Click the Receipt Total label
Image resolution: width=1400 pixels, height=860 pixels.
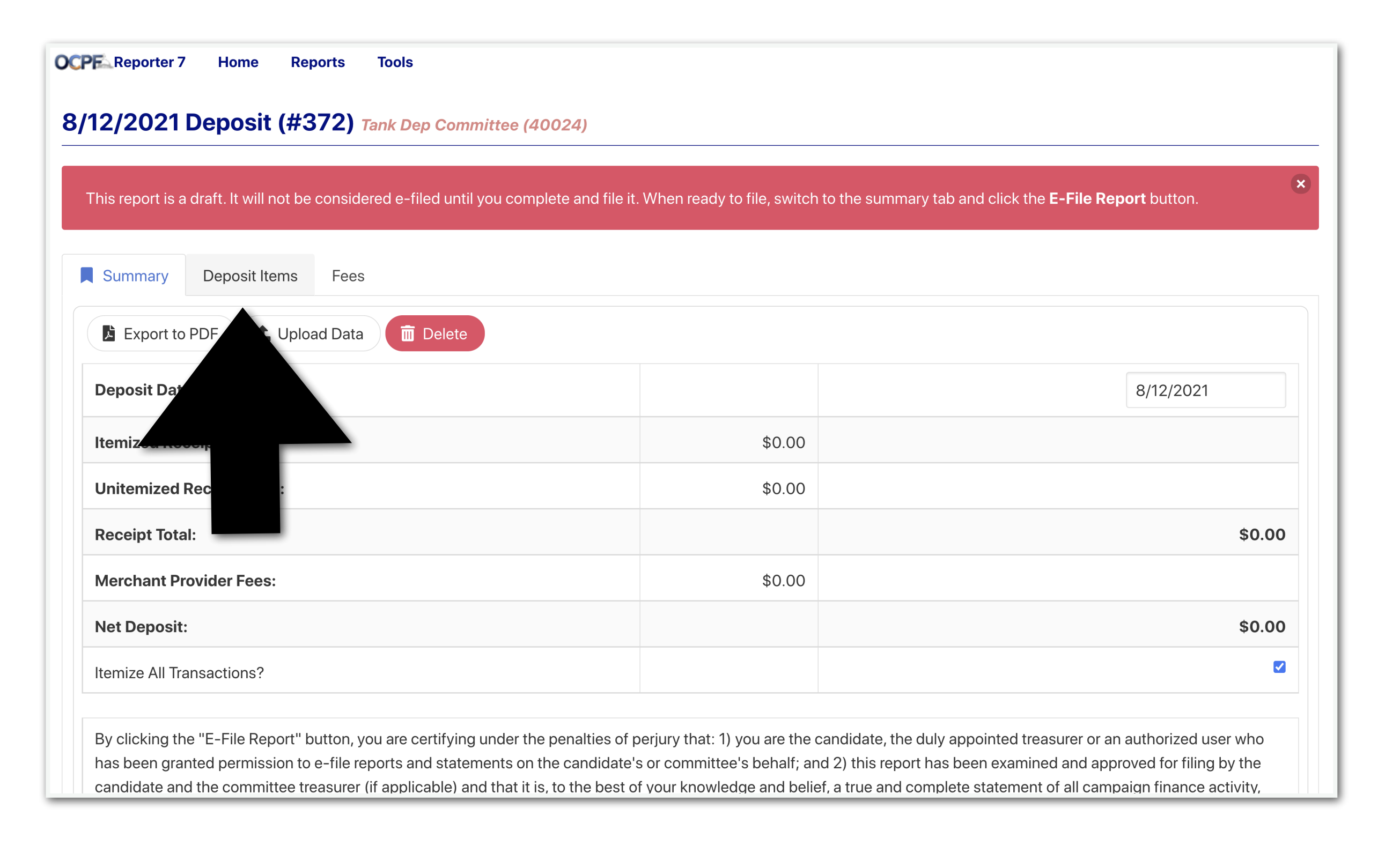coord(145,535)
